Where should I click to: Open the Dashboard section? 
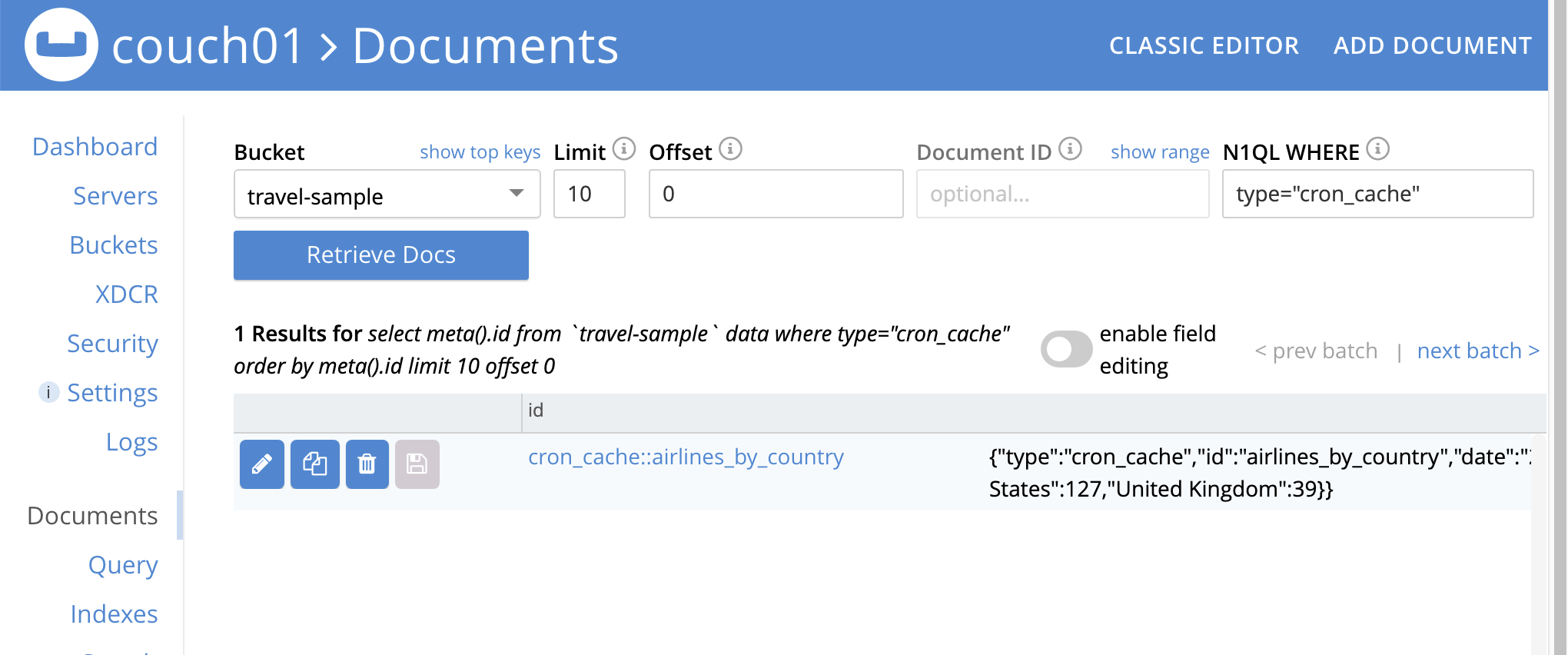coord(95,146)
